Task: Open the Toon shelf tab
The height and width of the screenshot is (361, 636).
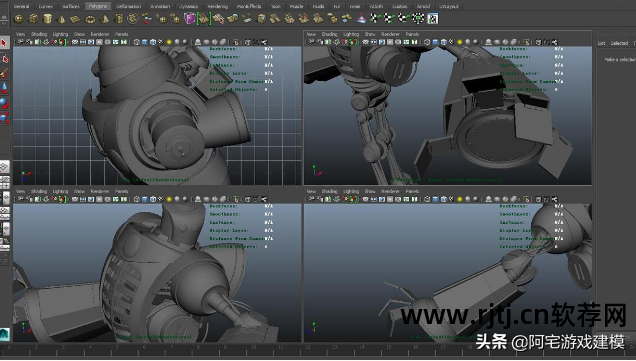Action: click(276, 6)
